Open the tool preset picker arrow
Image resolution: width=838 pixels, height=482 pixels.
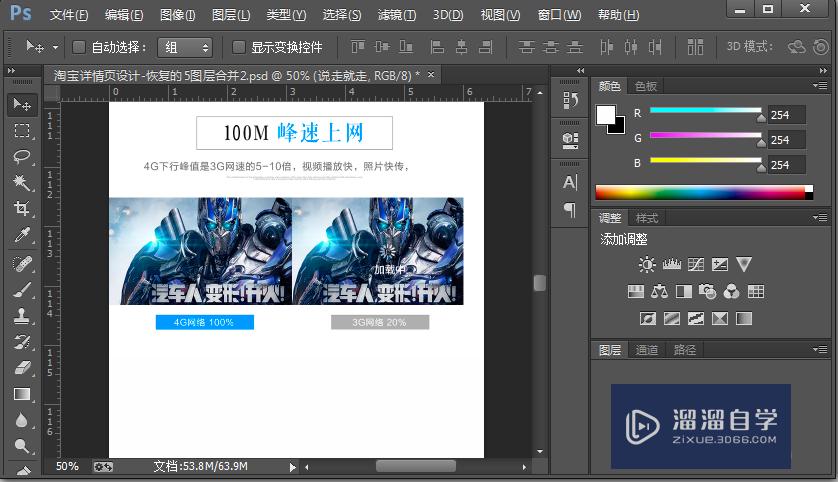(55, 47)
